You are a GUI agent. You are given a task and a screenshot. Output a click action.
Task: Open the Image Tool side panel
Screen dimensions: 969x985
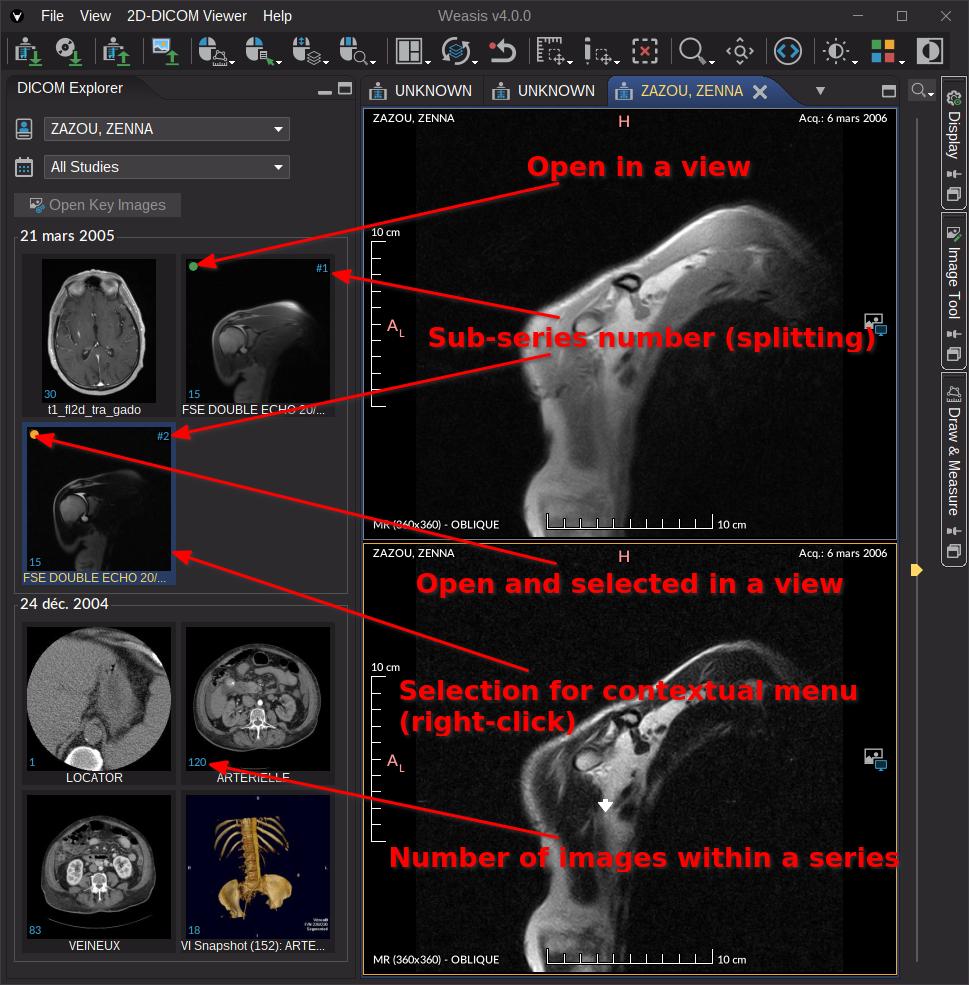pyautogui.click(x=954, y=290)
